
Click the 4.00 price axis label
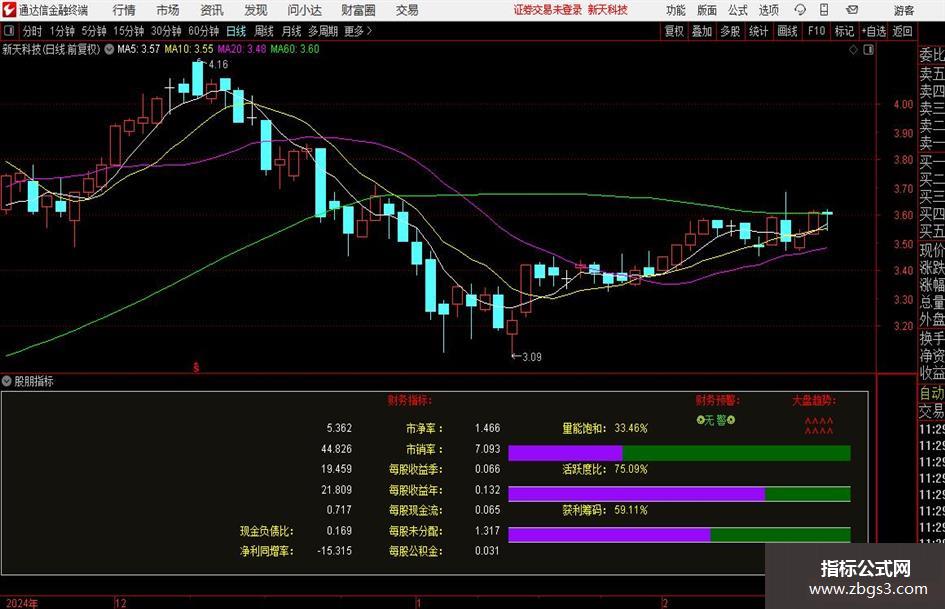coord(903,104)
